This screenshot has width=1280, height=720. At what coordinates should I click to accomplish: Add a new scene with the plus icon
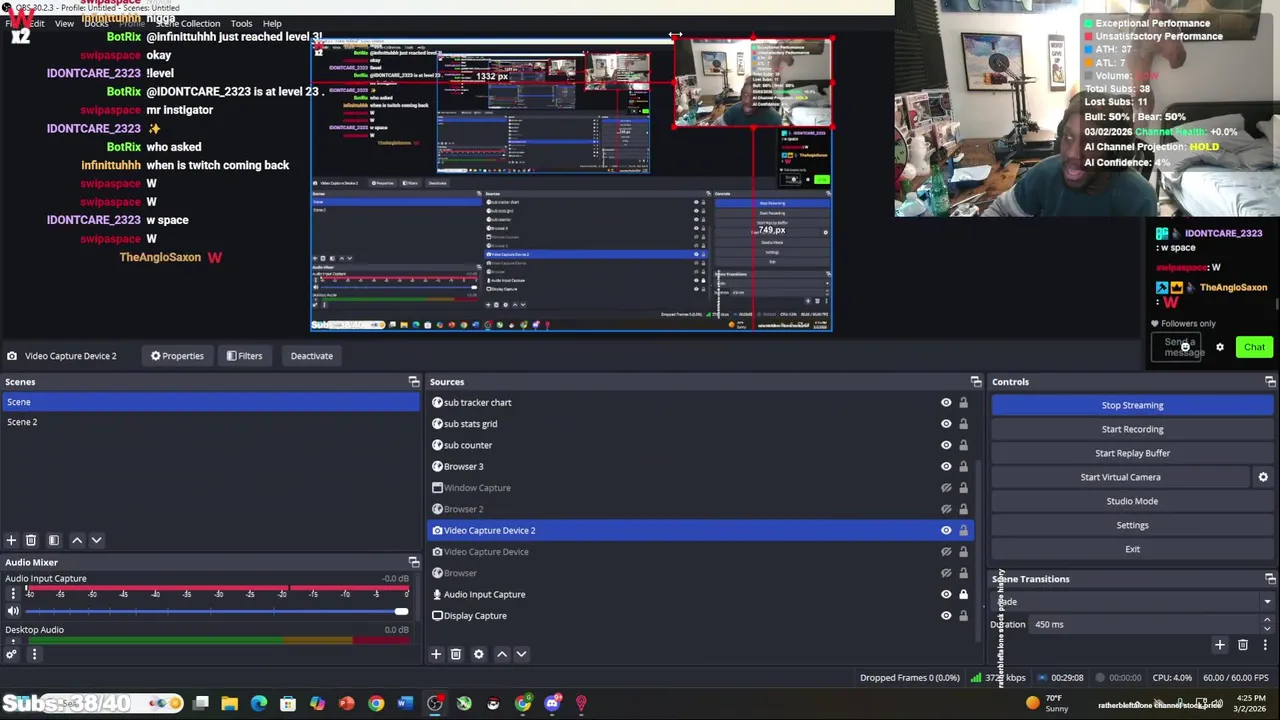coord(11,540)
